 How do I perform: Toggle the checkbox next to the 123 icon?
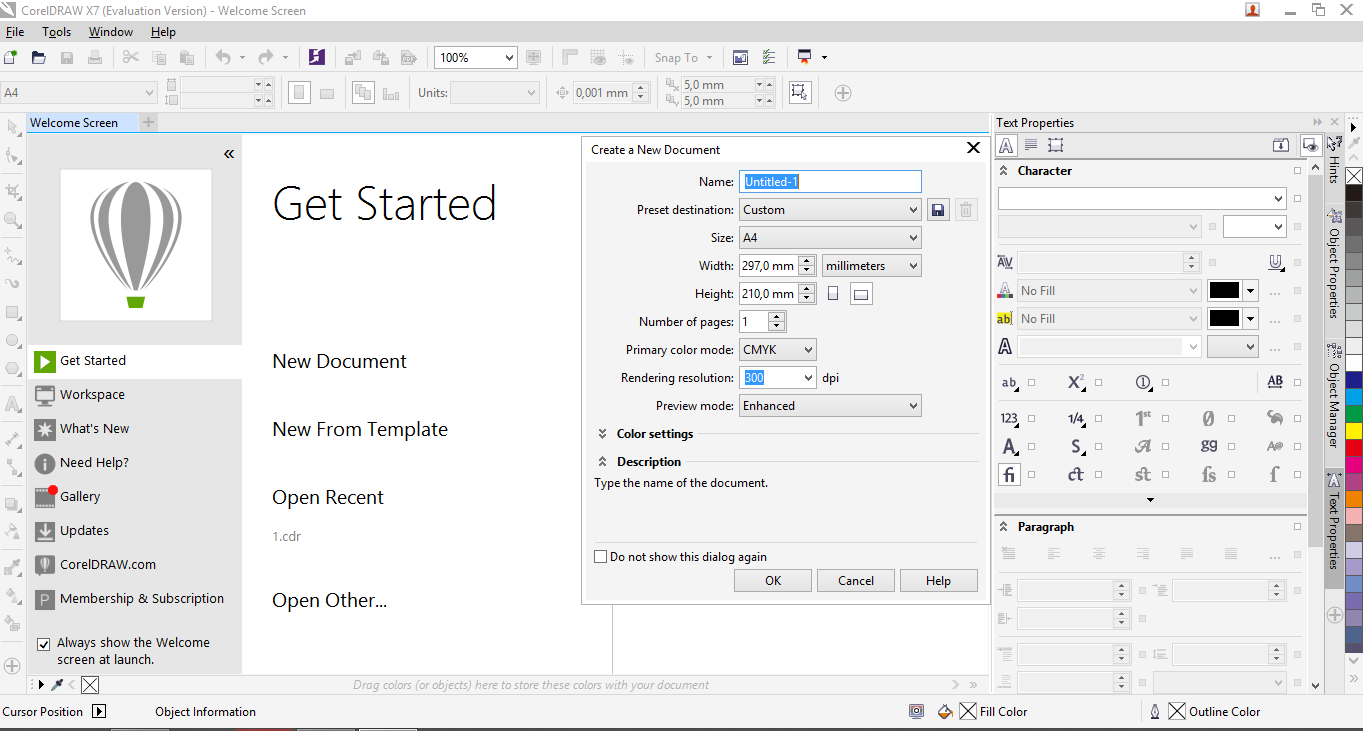1031,419
